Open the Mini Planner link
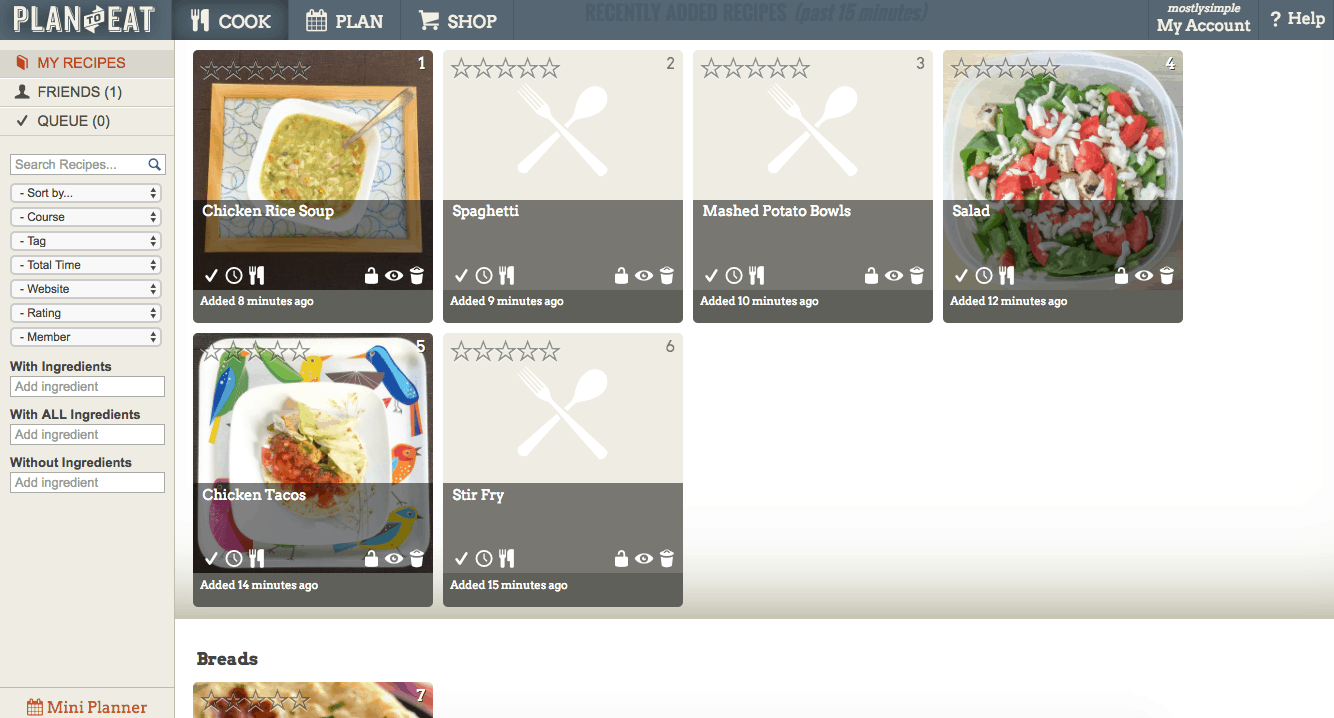1334x718 pixels. pyautogui.click(x=87, y=707)
